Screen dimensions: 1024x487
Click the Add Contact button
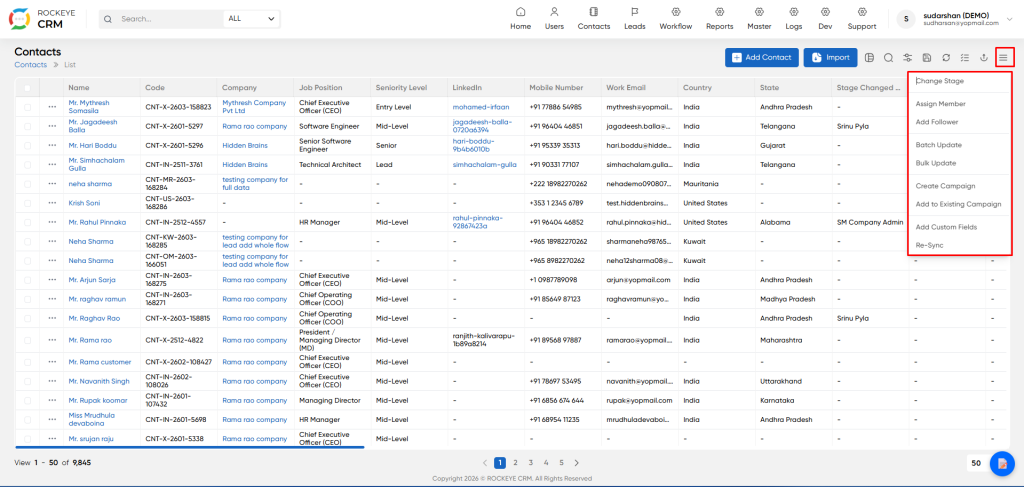click(x=762, y=57)
